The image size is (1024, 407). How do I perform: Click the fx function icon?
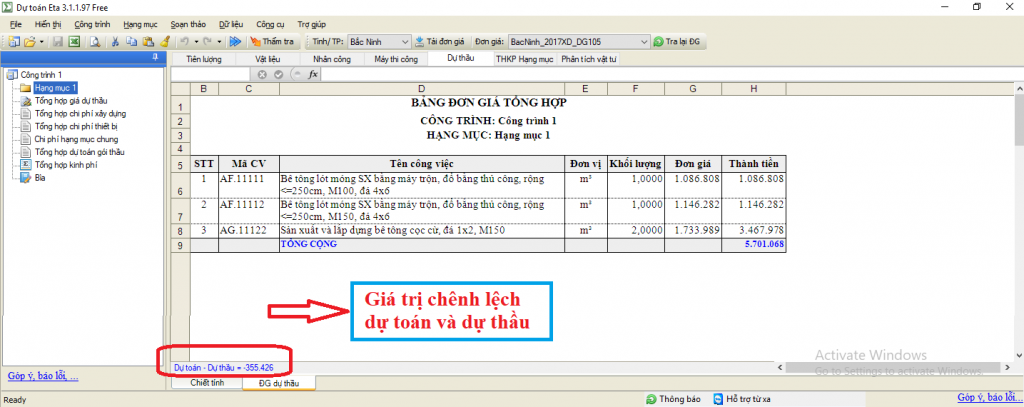click(312, 74)
